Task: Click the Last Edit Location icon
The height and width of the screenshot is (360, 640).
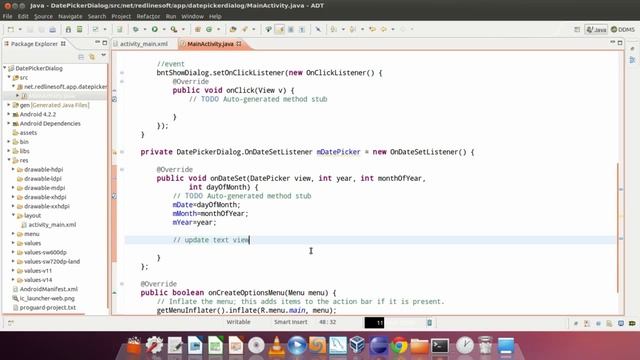Action: tap(372, 29)
